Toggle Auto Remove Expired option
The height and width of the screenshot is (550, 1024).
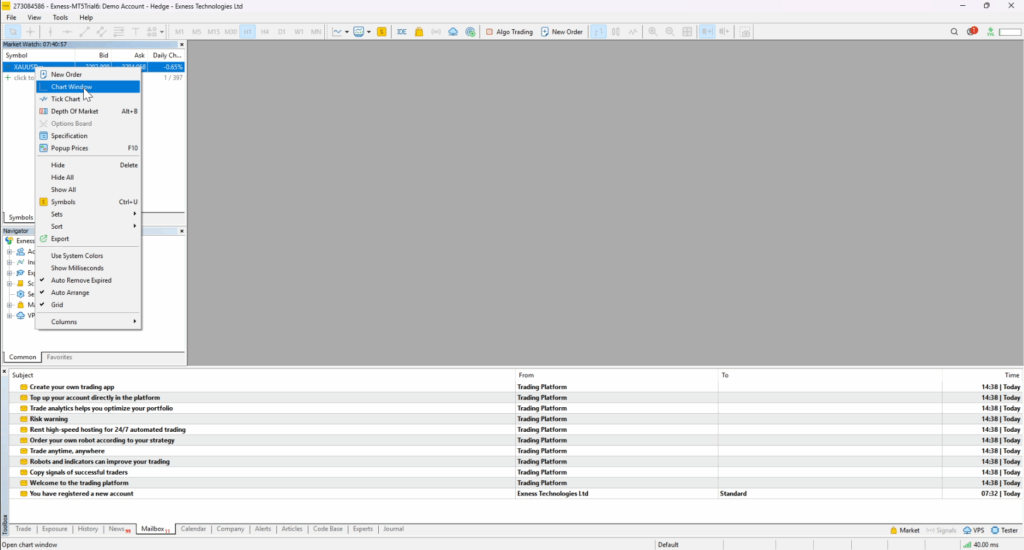click(81, 280)
